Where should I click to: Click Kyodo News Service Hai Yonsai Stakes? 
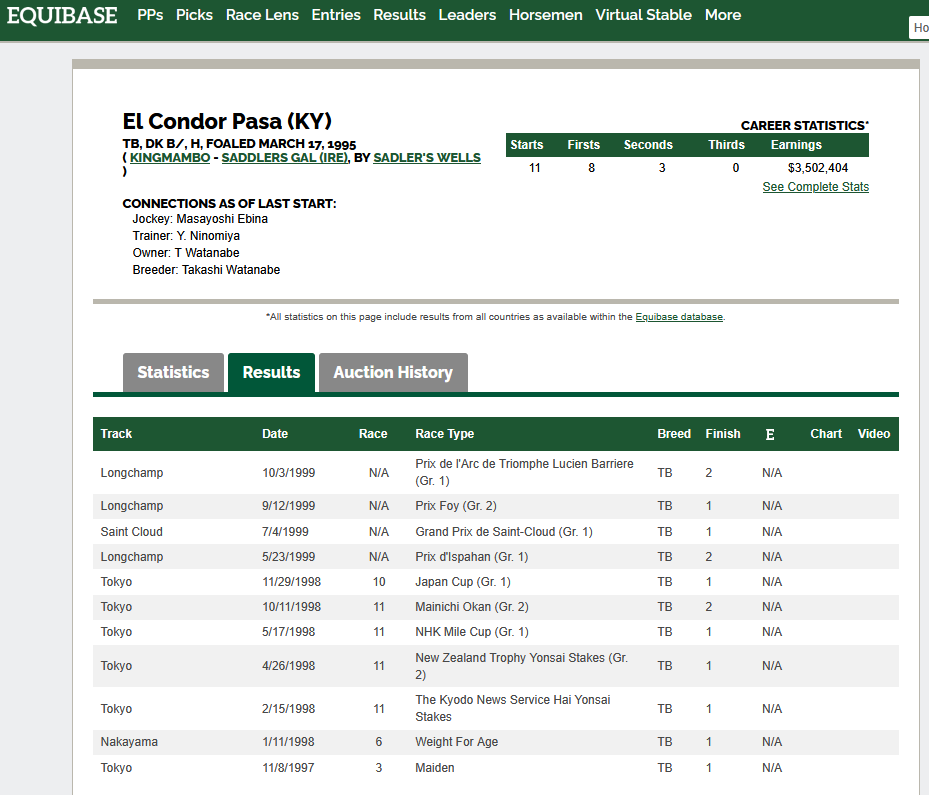[512, 708]
